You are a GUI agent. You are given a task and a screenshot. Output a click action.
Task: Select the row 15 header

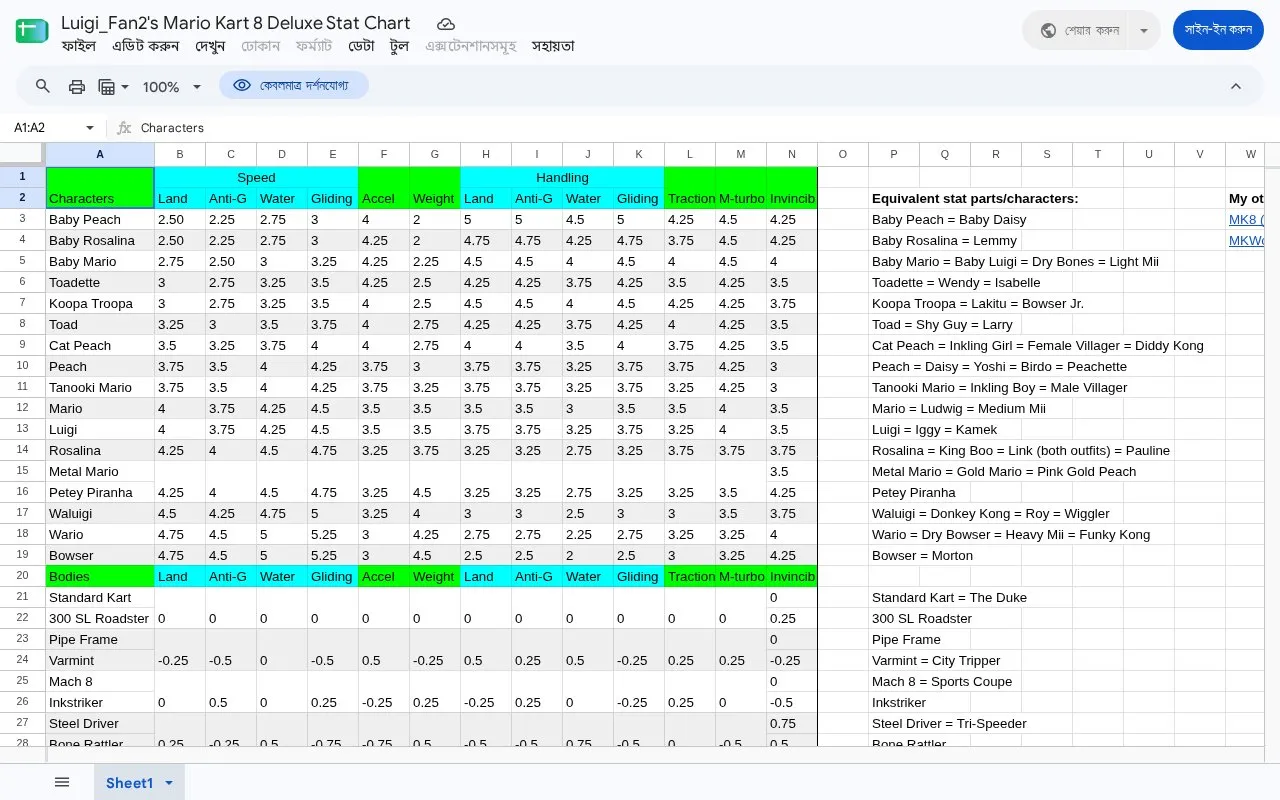tap(22, 471)
